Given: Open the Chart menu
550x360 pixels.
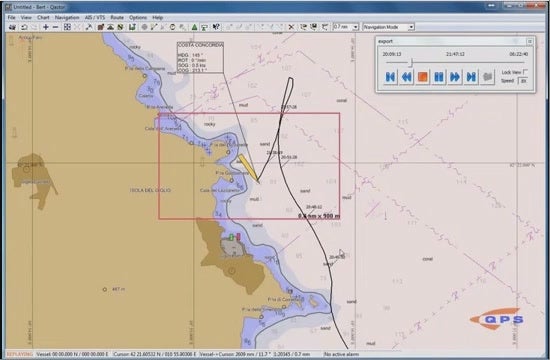Looking at the screenshot, I should point(43,17).
